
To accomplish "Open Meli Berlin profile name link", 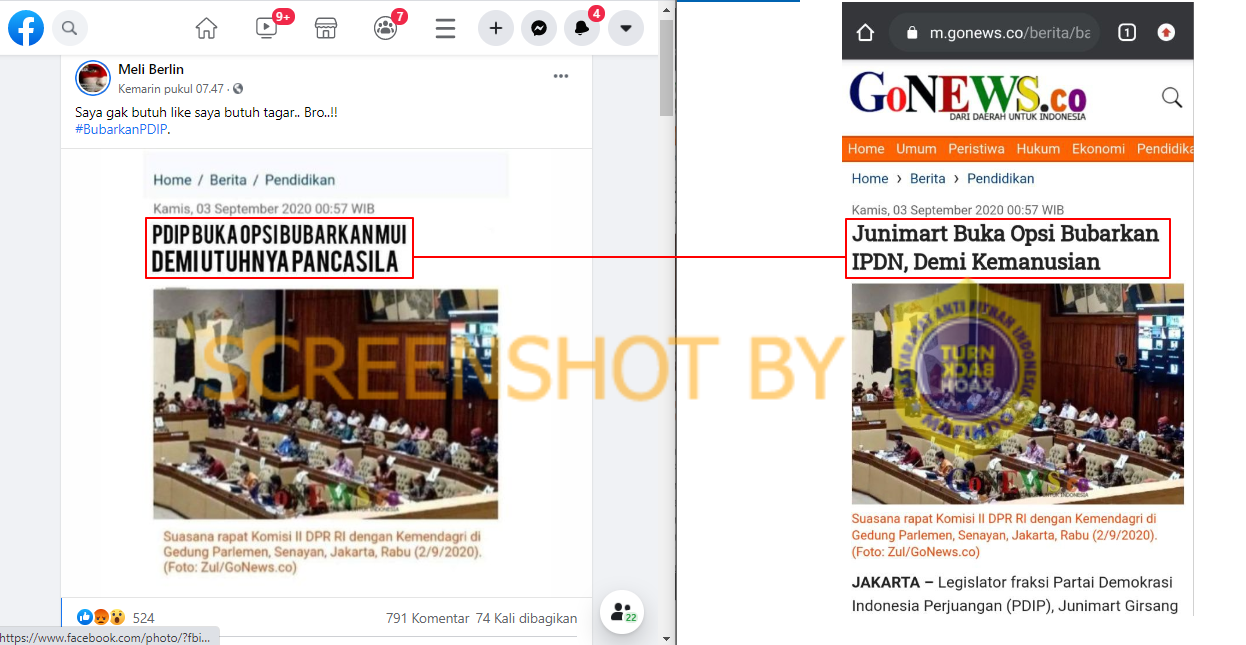I will [151, 69].
